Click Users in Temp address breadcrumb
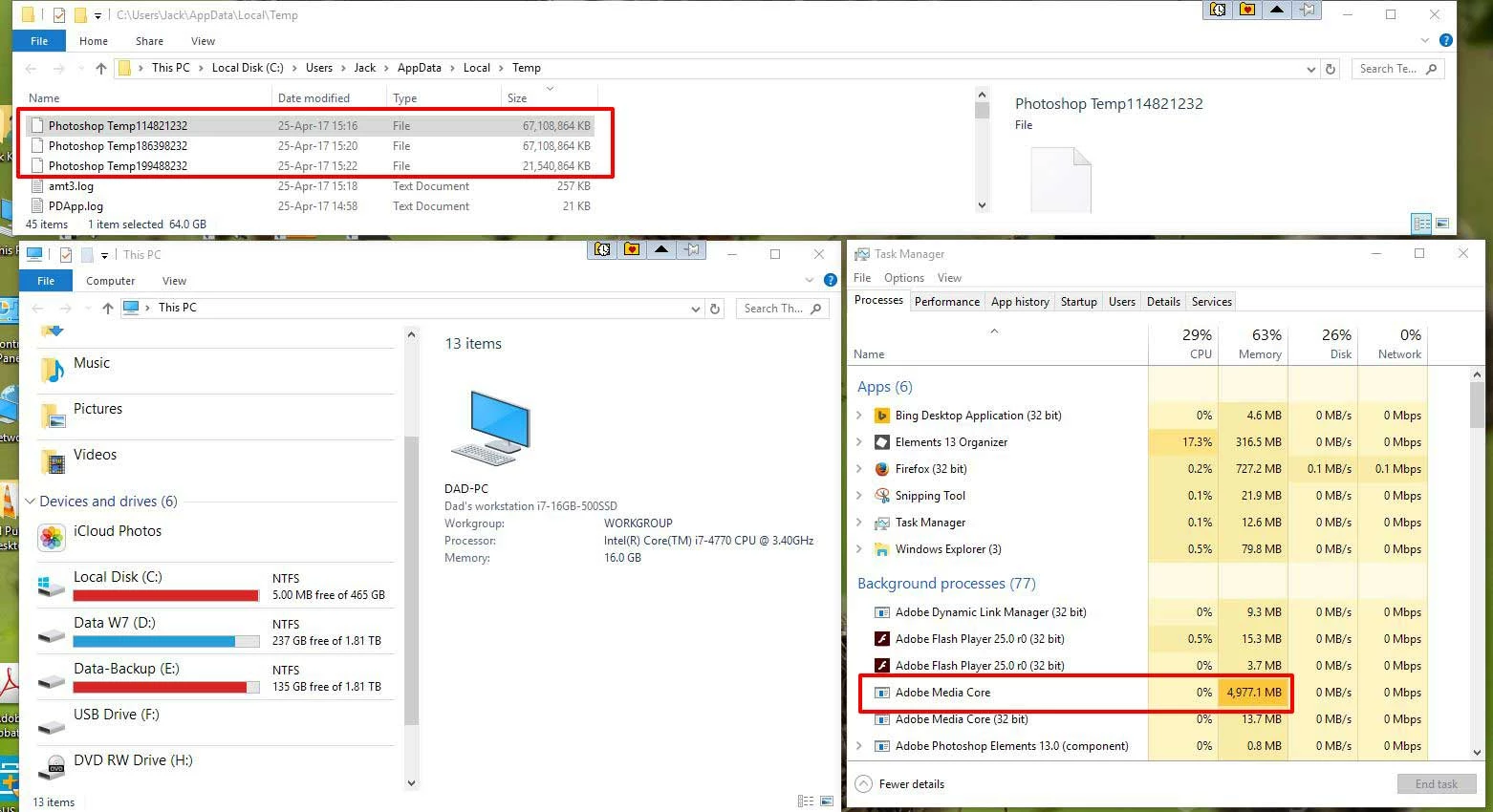The height and width of the screenshot is (812, 1493). (319, 68)
